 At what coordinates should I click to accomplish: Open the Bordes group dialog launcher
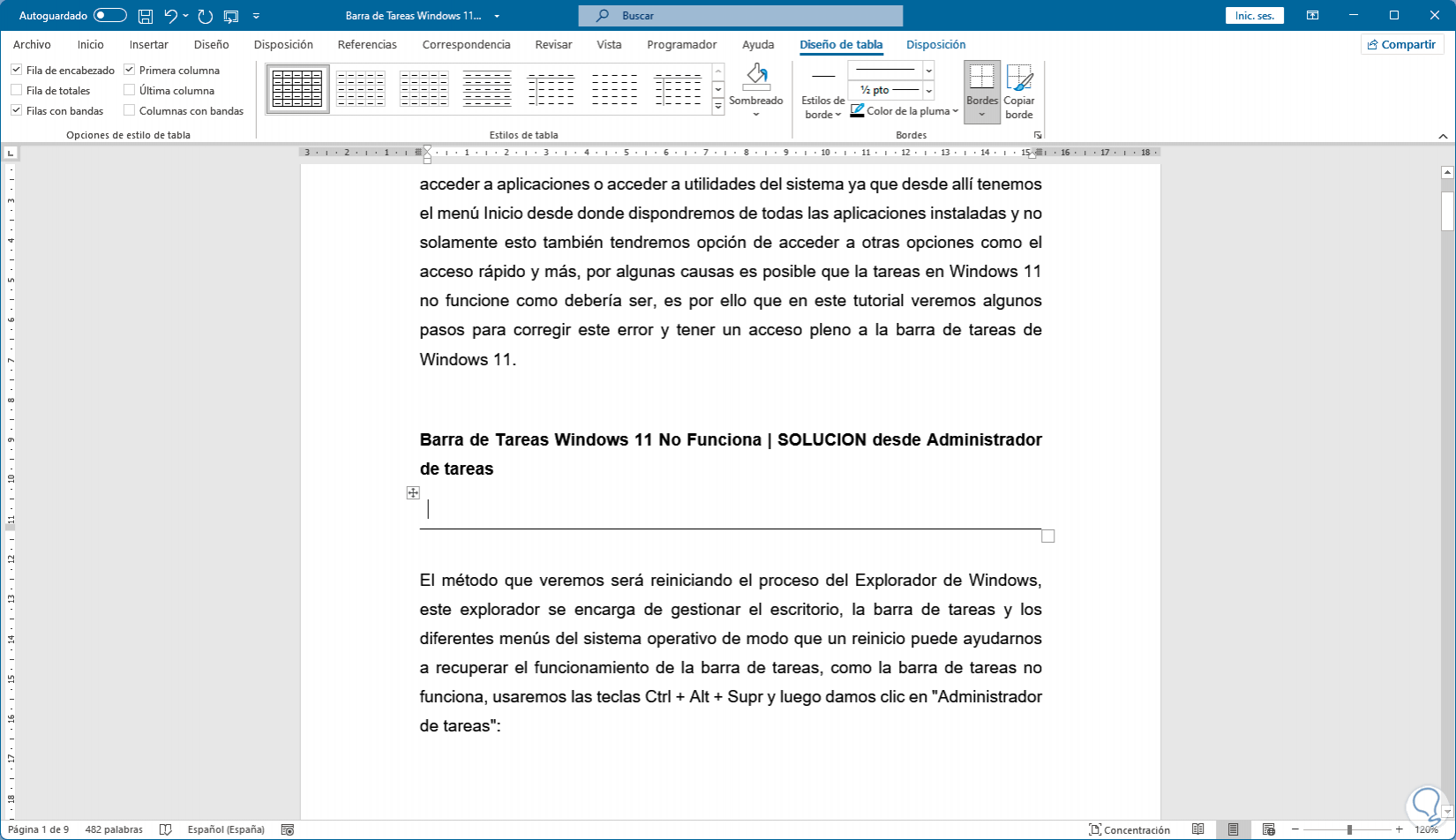(x=1038, y=135)
